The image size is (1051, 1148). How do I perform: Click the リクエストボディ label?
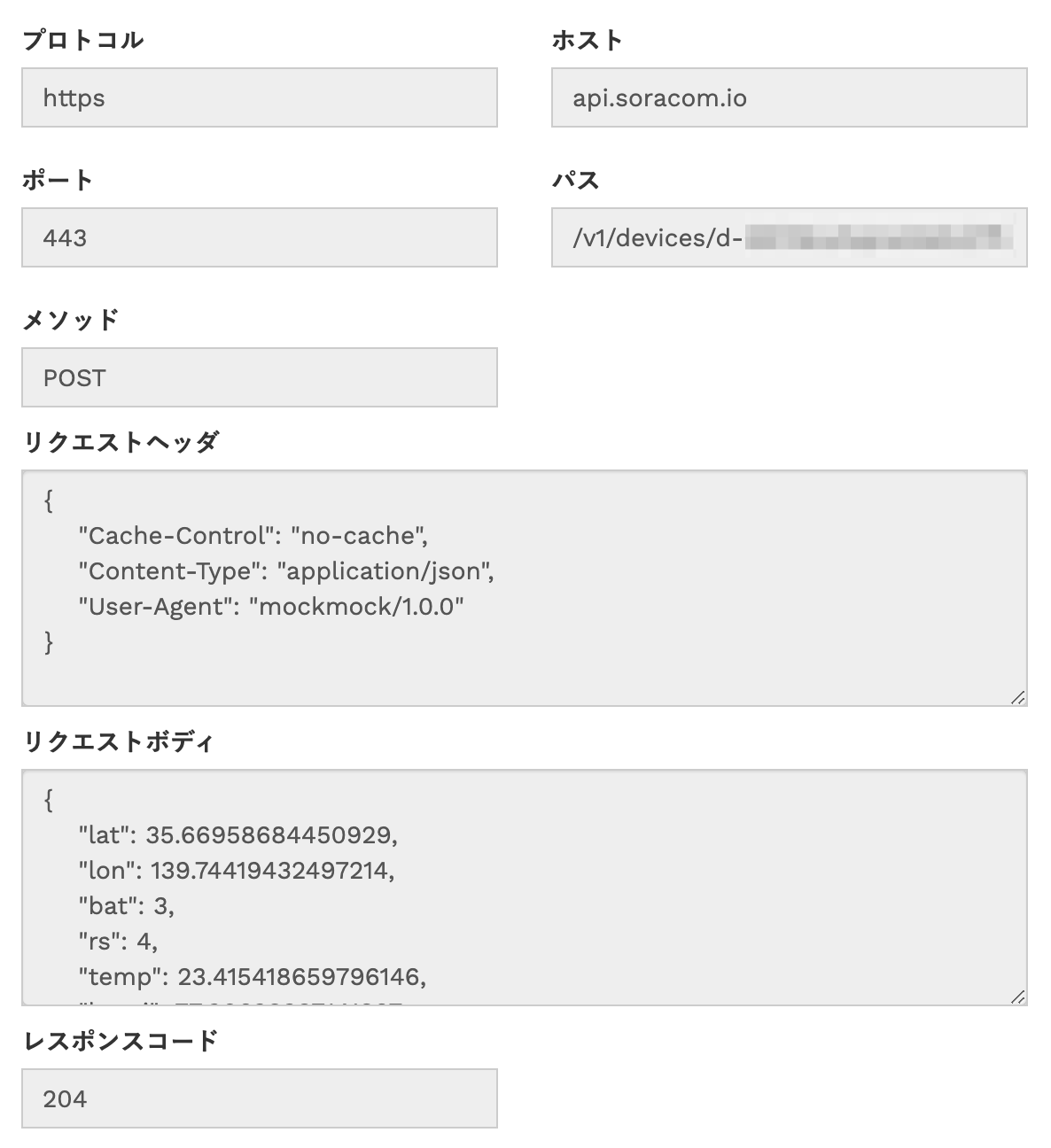click(x=118, y=741)
